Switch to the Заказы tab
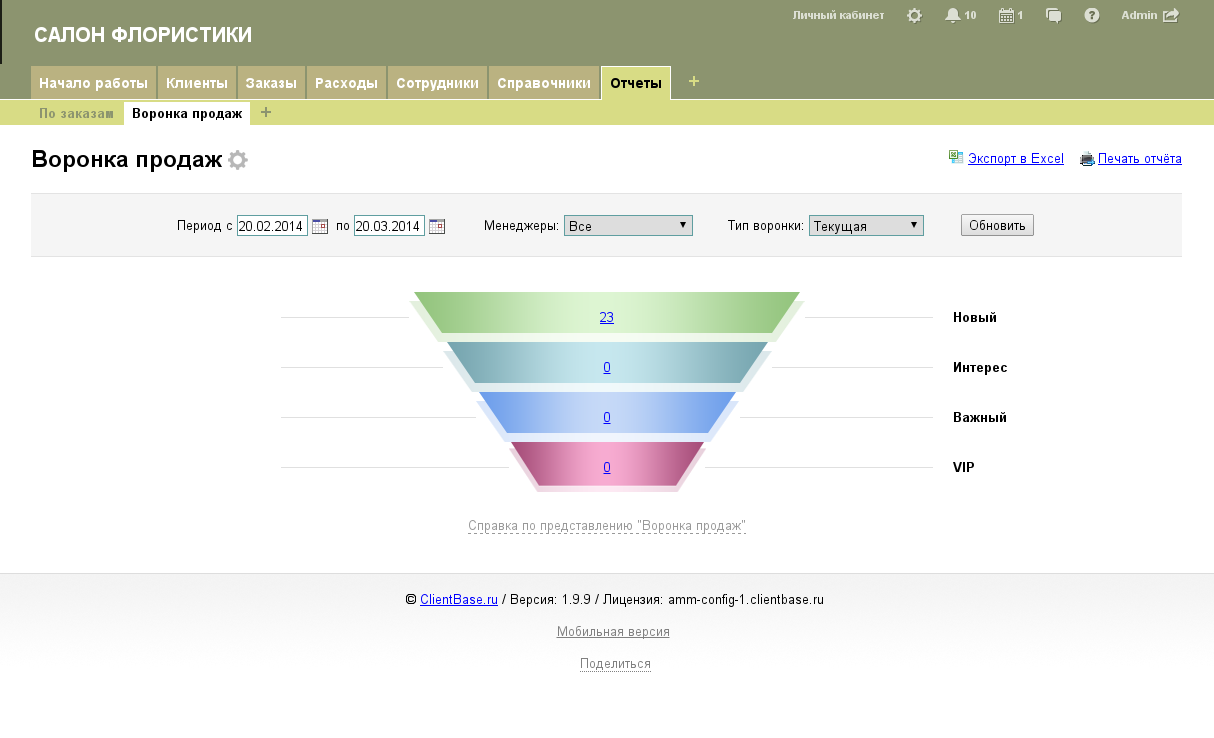Screen dimensions: 1214x738 [271, 83]
